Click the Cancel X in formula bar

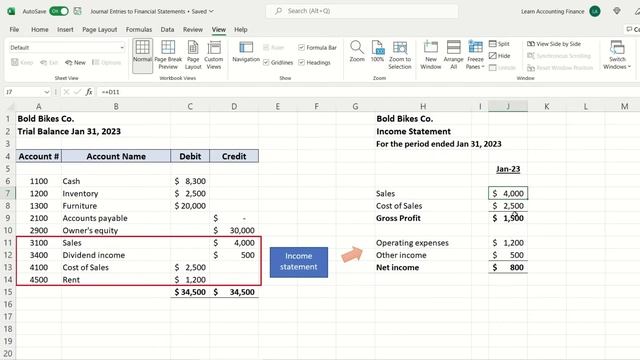pyautogui.click(x=67, y=92)
